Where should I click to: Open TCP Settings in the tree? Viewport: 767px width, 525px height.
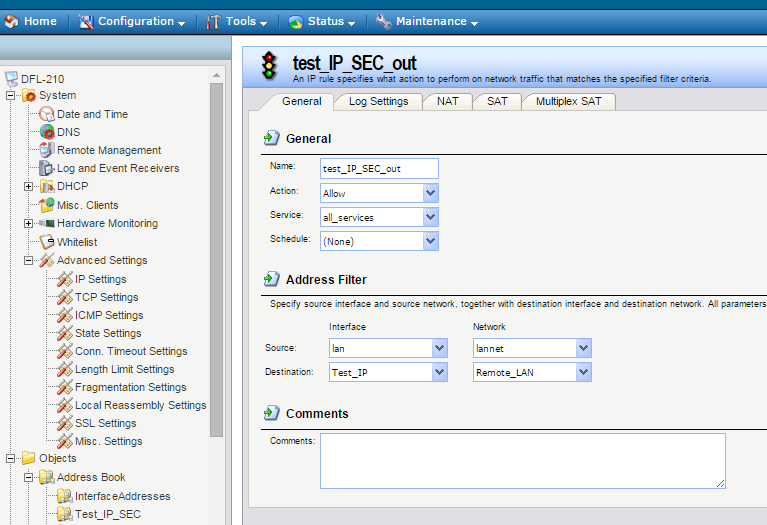[106, 297]
